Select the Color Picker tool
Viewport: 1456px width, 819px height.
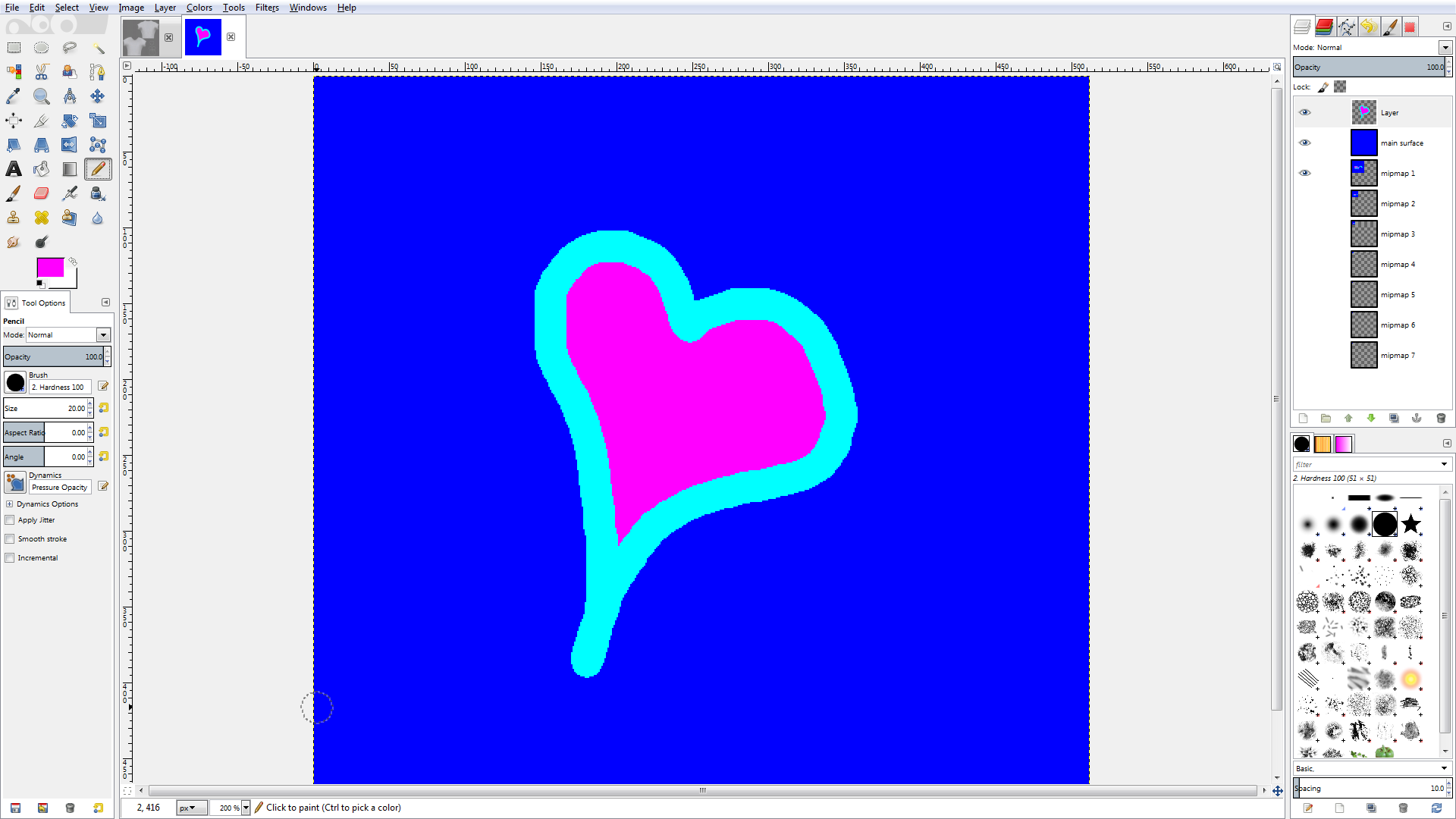14,96
